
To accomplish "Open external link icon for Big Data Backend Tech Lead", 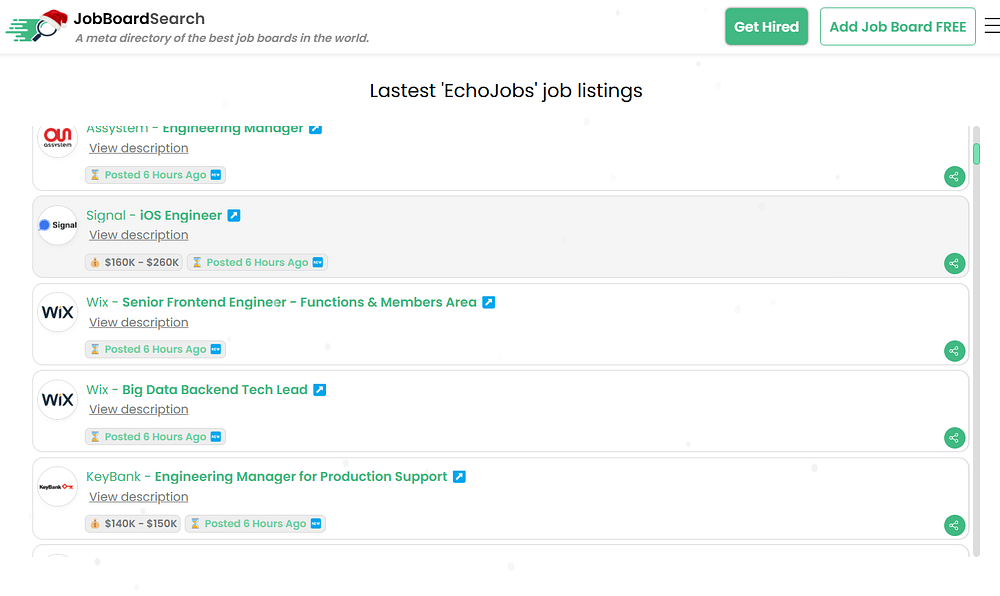I will tap(320, 389).
